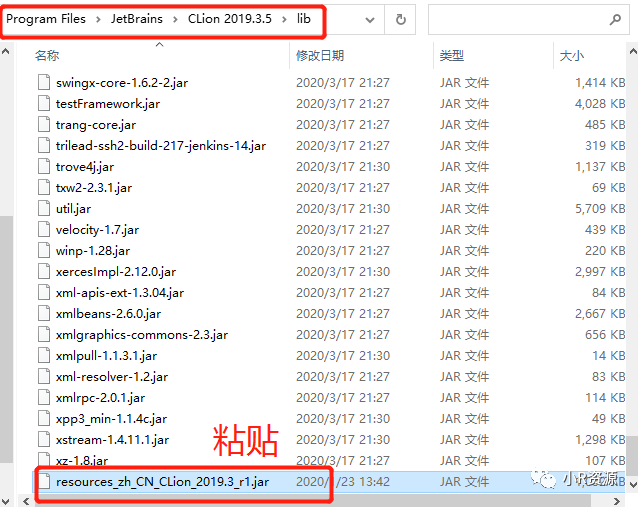Click the horizontal scrollbar thumb
638x507 pixels.
coord(313,501)
